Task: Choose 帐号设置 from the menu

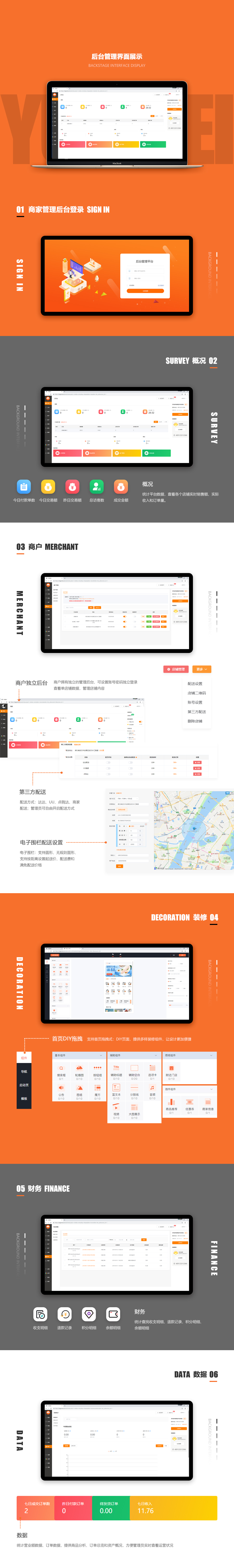Action: [x=195, y=702]
